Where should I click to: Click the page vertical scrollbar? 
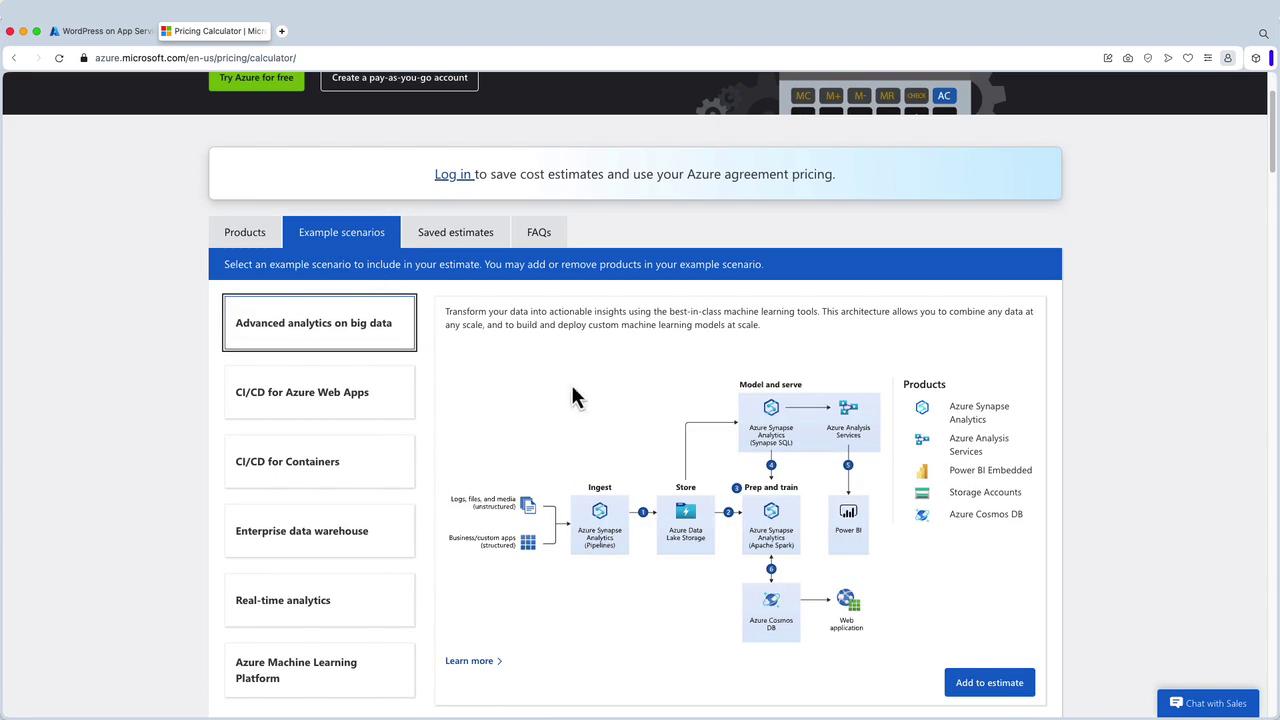tap(1273, 130)
